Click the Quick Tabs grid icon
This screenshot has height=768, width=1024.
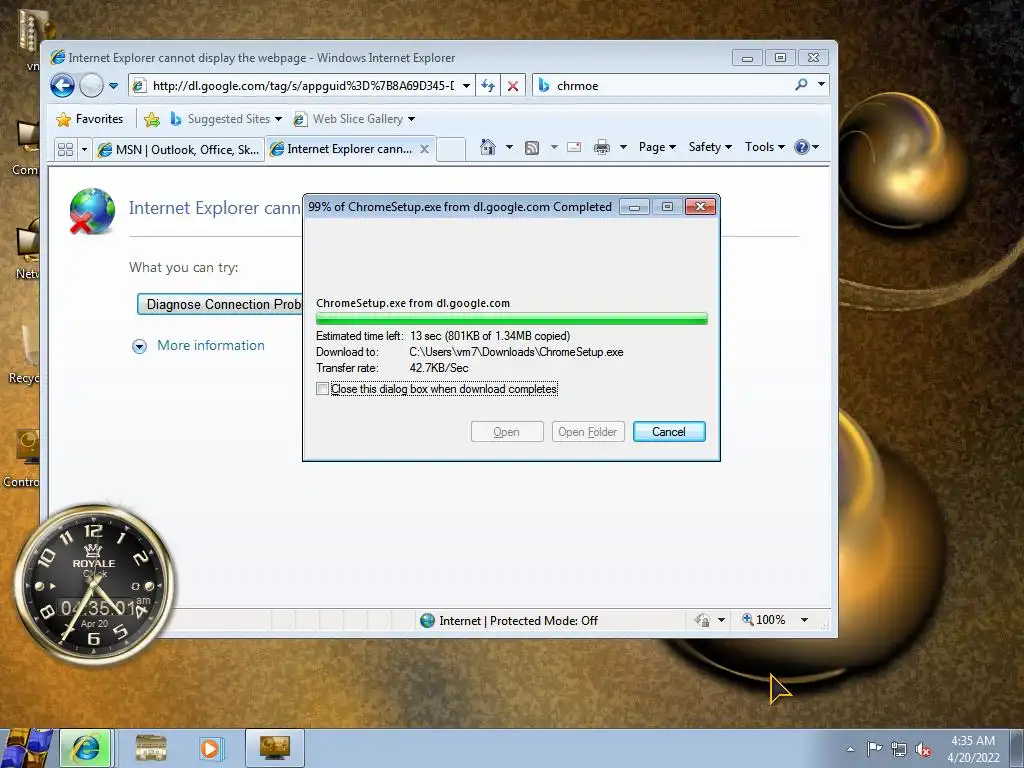pyautogui.click(x=65, y=150)
